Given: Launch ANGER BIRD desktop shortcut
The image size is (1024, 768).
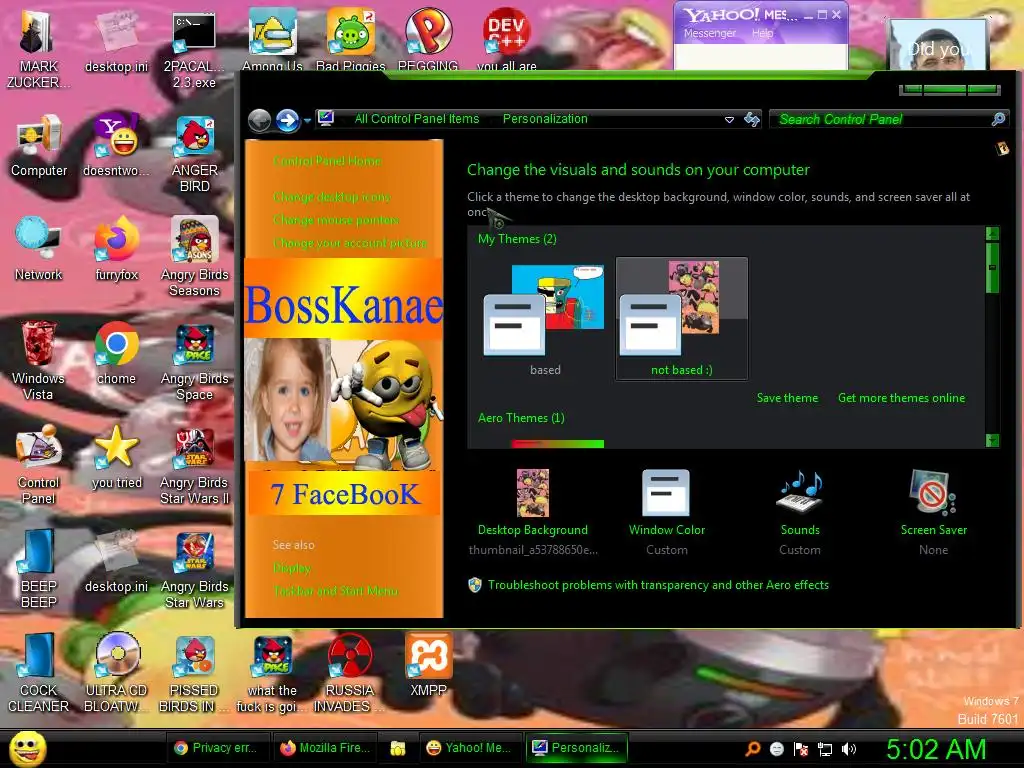Looking at the screenshot, I should [x=195, y=153].
